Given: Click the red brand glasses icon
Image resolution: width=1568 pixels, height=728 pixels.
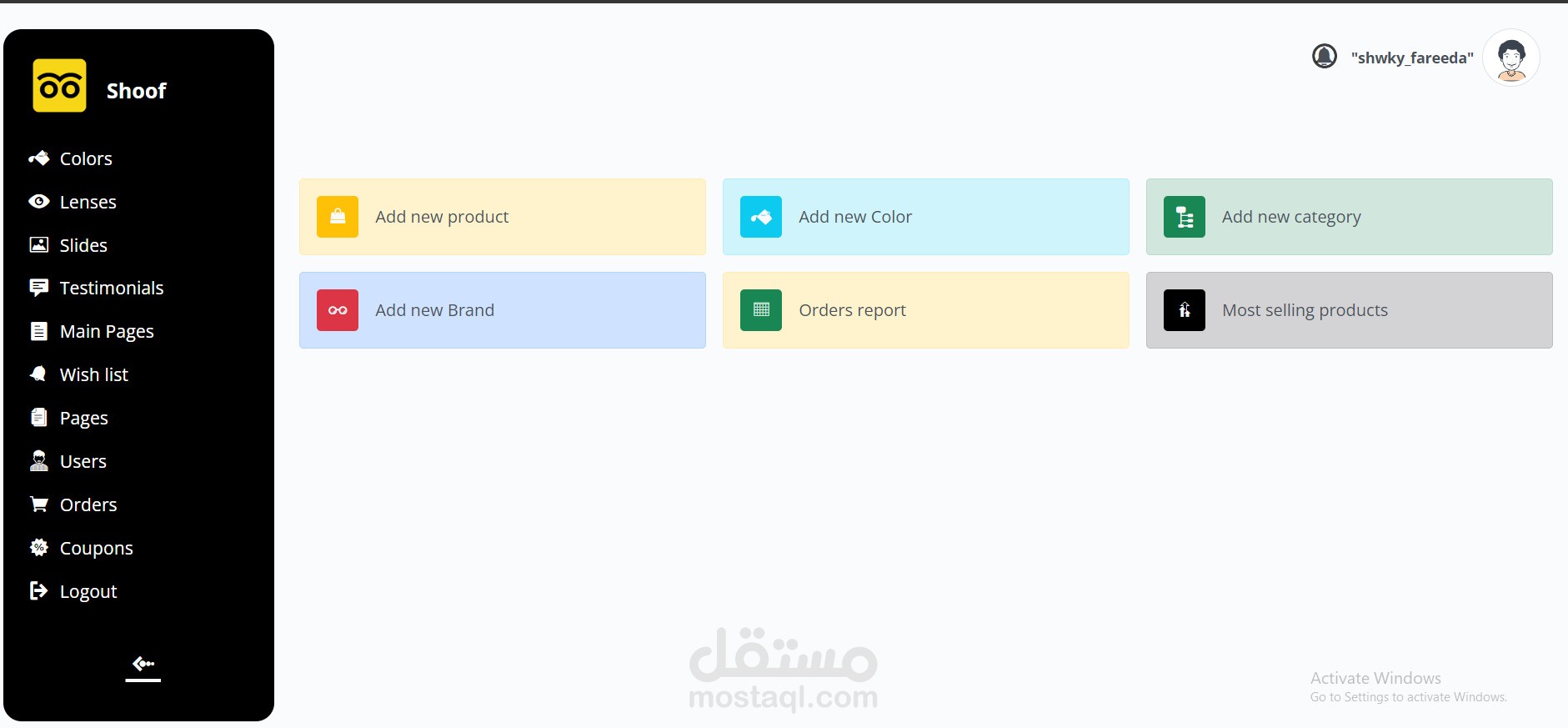Looking at the screenshot, I should point(338,310).
